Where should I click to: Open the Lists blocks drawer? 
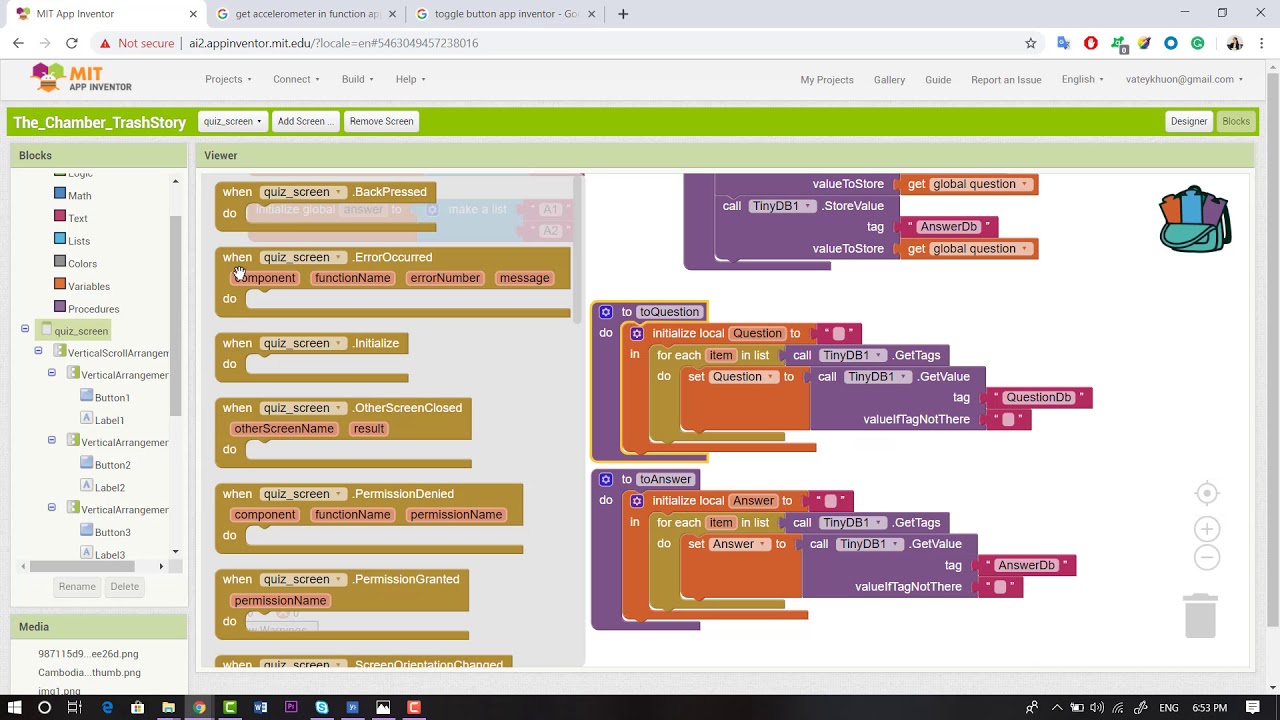point(79,241)
